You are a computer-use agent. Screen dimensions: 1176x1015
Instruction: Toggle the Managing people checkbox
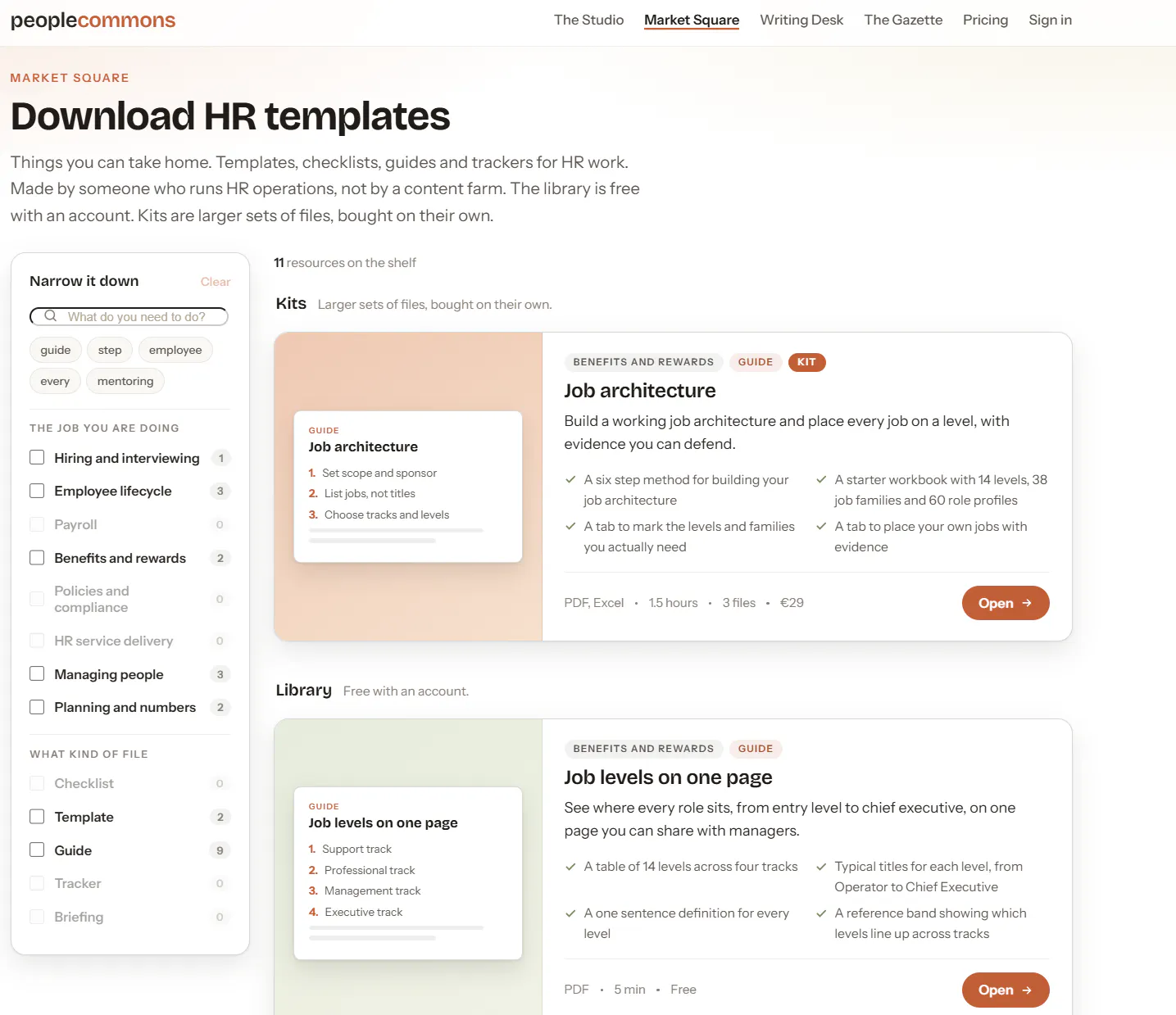37,673
